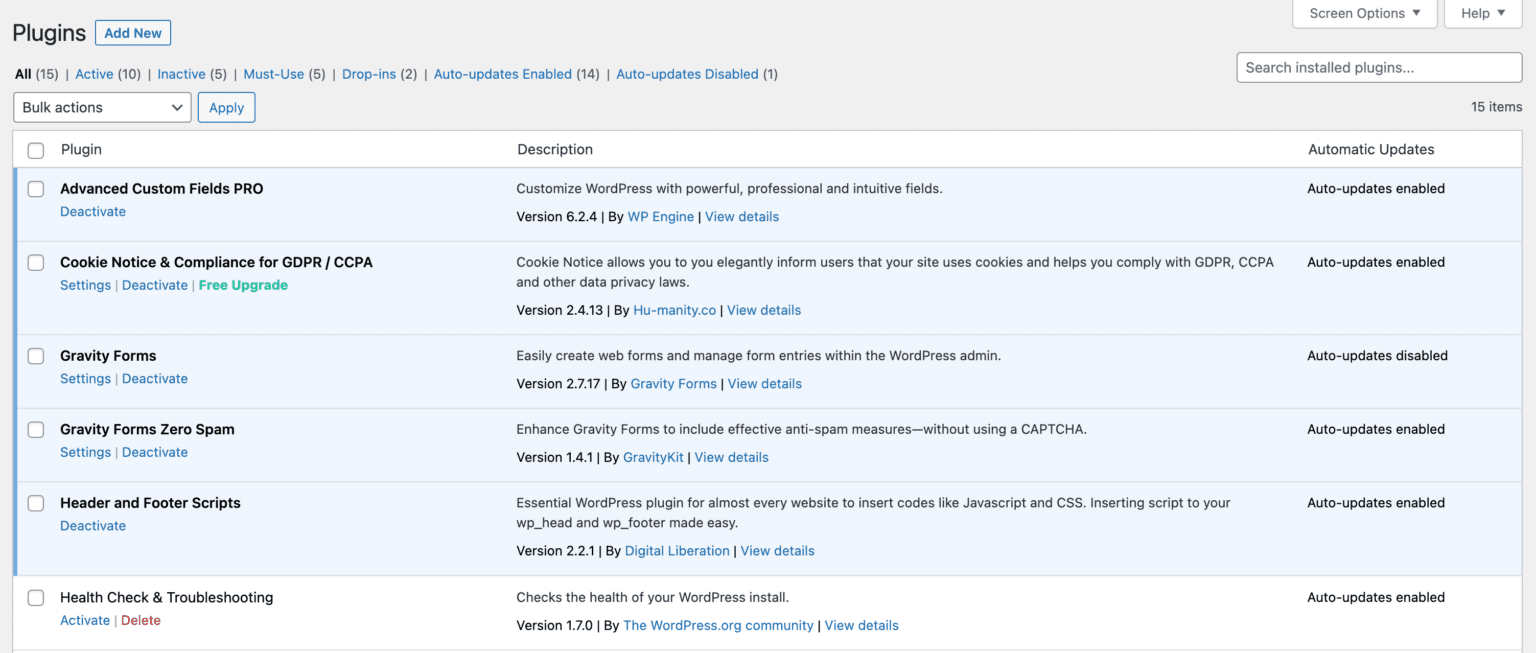View details for Advanced Custom Fields PRO
This screenshot has height=653, width=1536.
coord(742,217)
